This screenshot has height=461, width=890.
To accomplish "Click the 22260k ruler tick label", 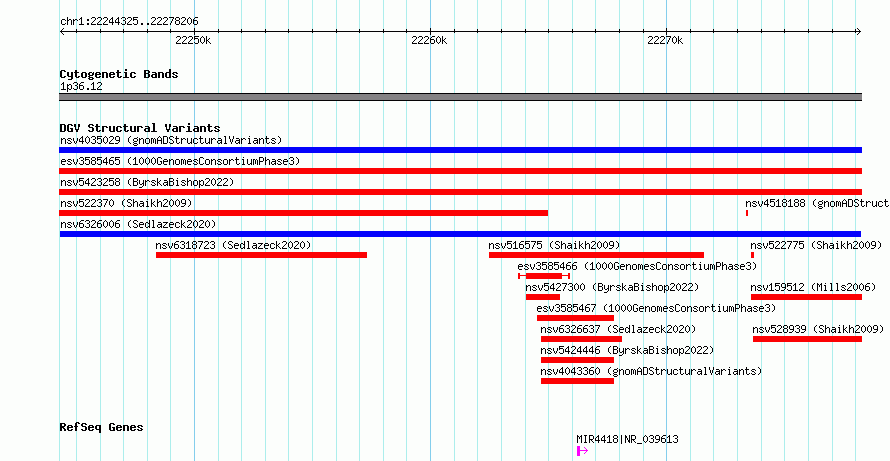I will pos(429,40).
